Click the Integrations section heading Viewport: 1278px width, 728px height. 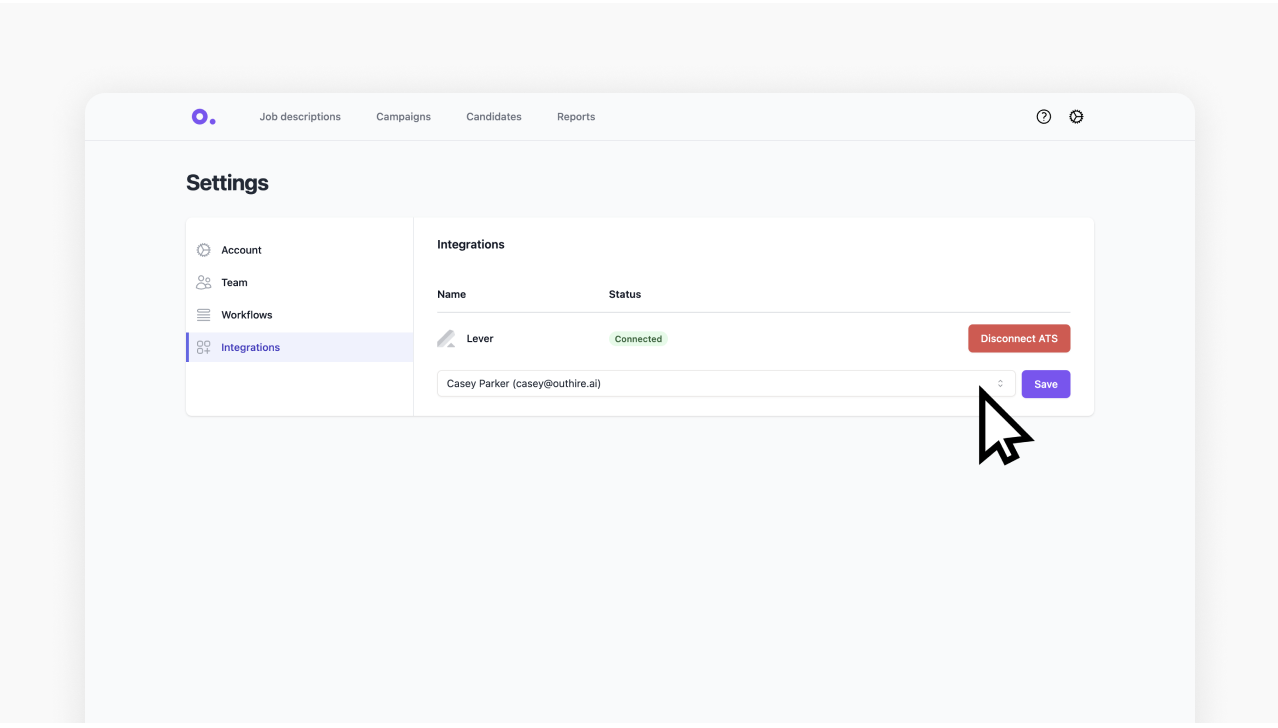pyautogui.click(x=471, y=244)
